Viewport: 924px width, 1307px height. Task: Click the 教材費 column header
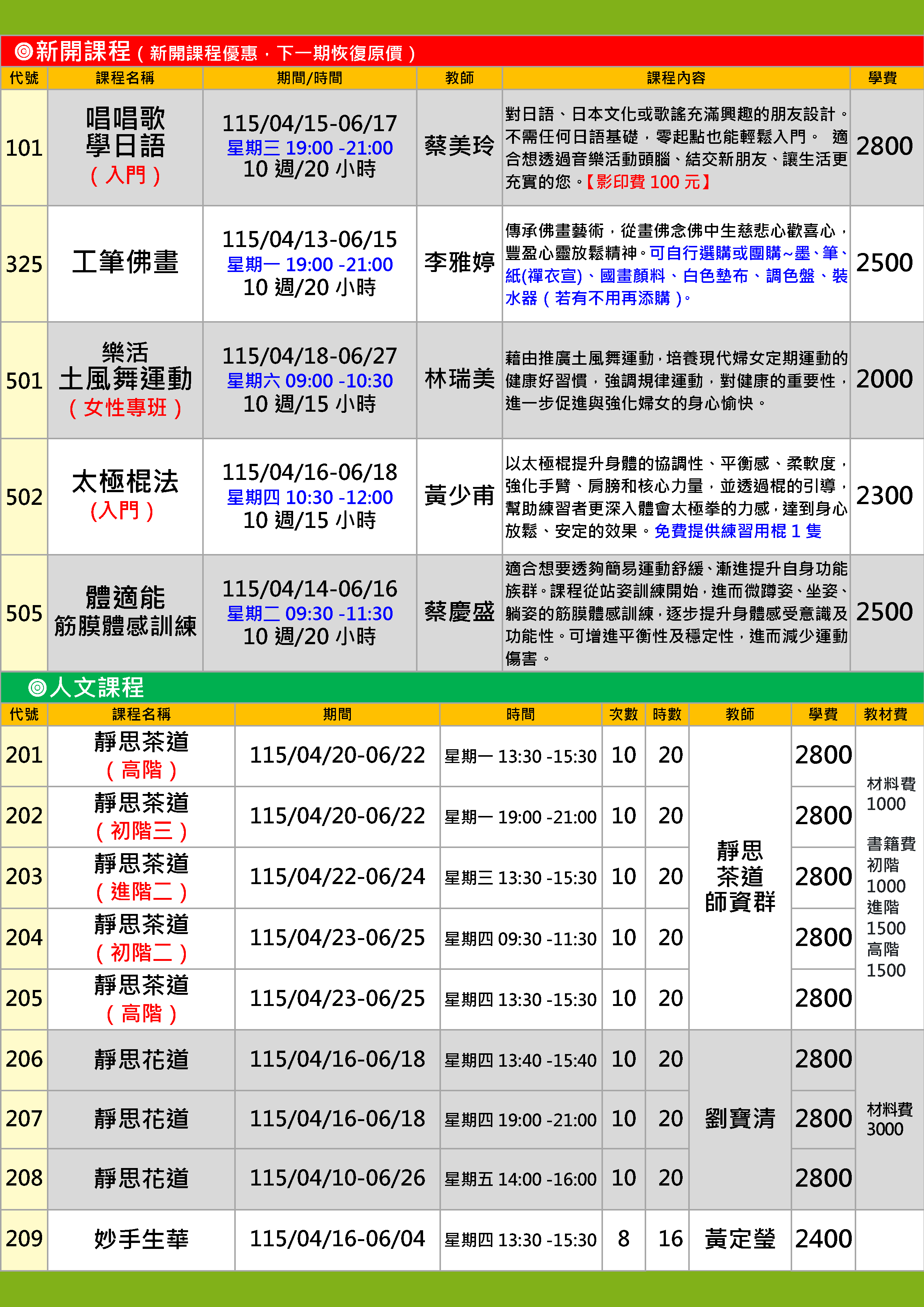(x=885, y=714)
